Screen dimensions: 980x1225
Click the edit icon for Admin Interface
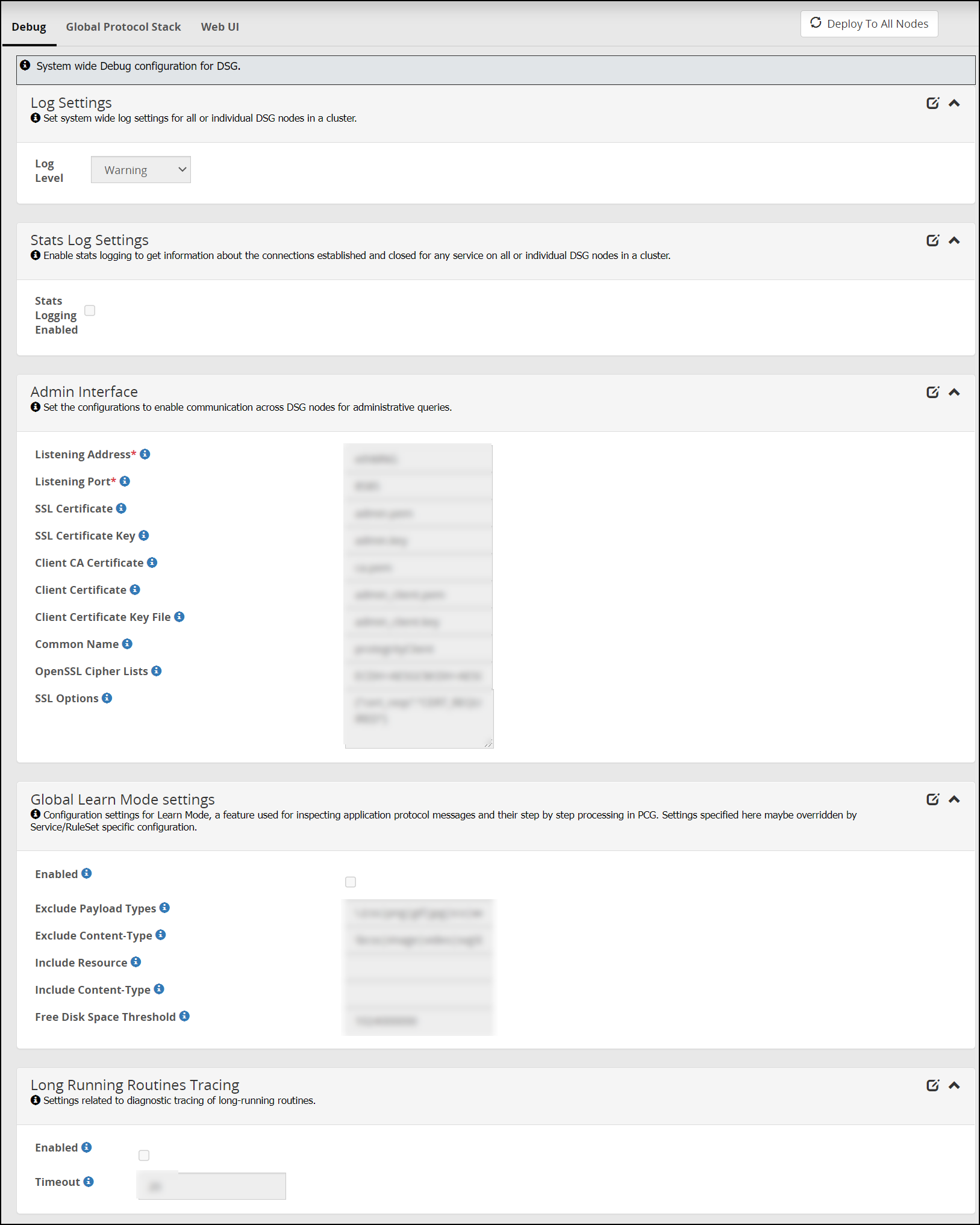click(x=932, y=392)
